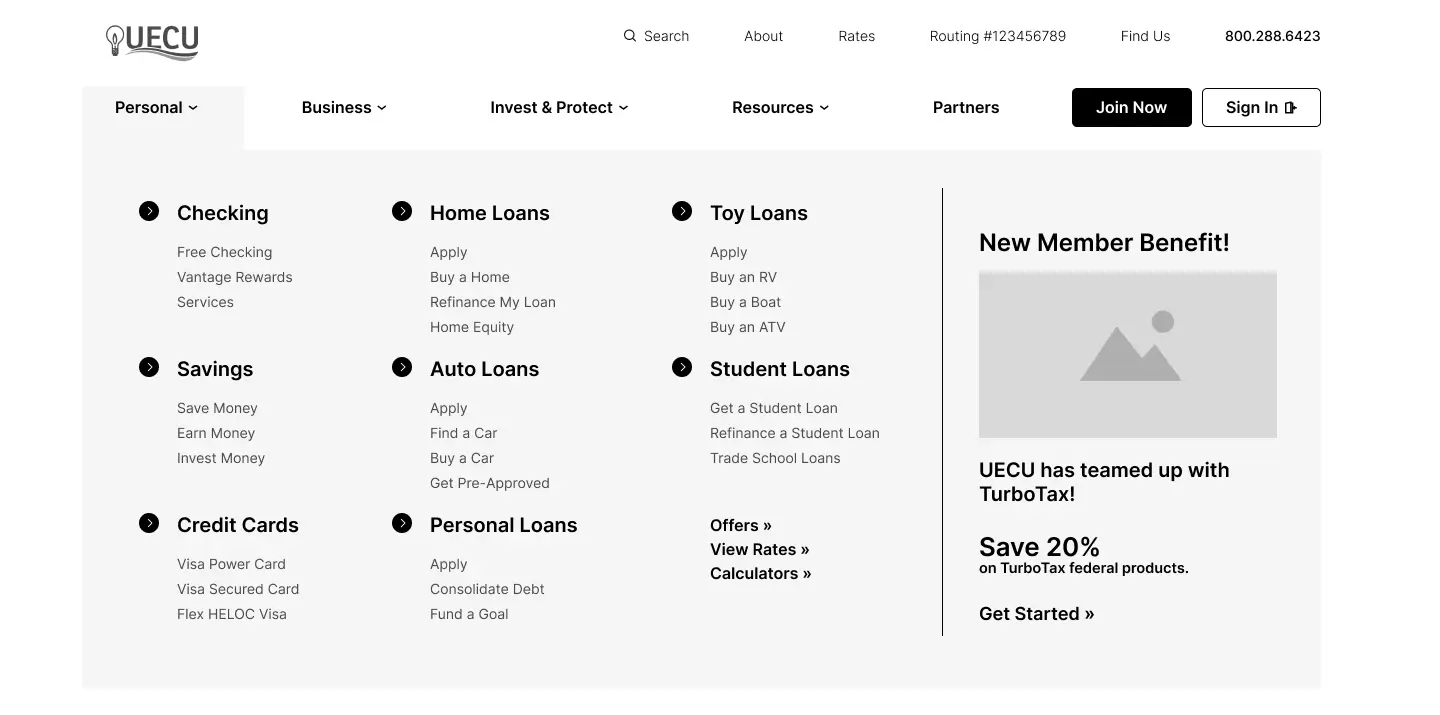Screen dimensions: 1440x715
Task: Click the search magnifier icon
Action: [630, 36]
